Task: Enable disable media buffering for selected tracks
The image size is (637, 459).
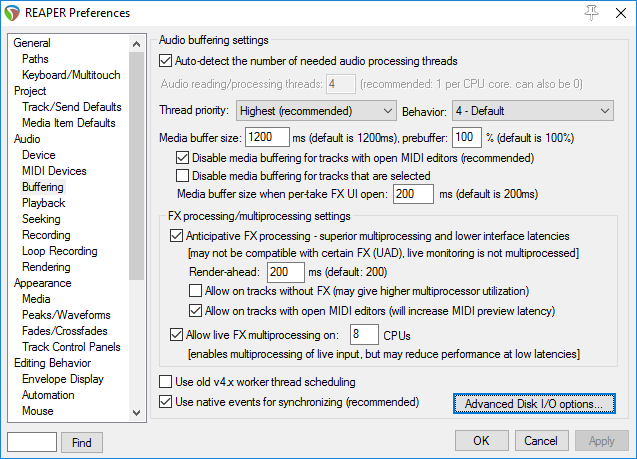Action: 182,175
